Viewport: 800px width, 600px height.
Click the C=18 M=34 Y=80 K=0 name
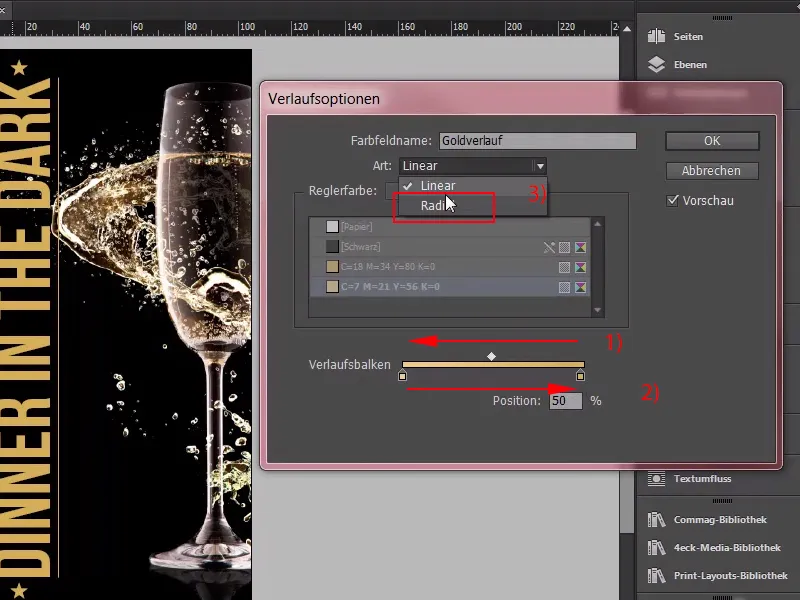388,267
